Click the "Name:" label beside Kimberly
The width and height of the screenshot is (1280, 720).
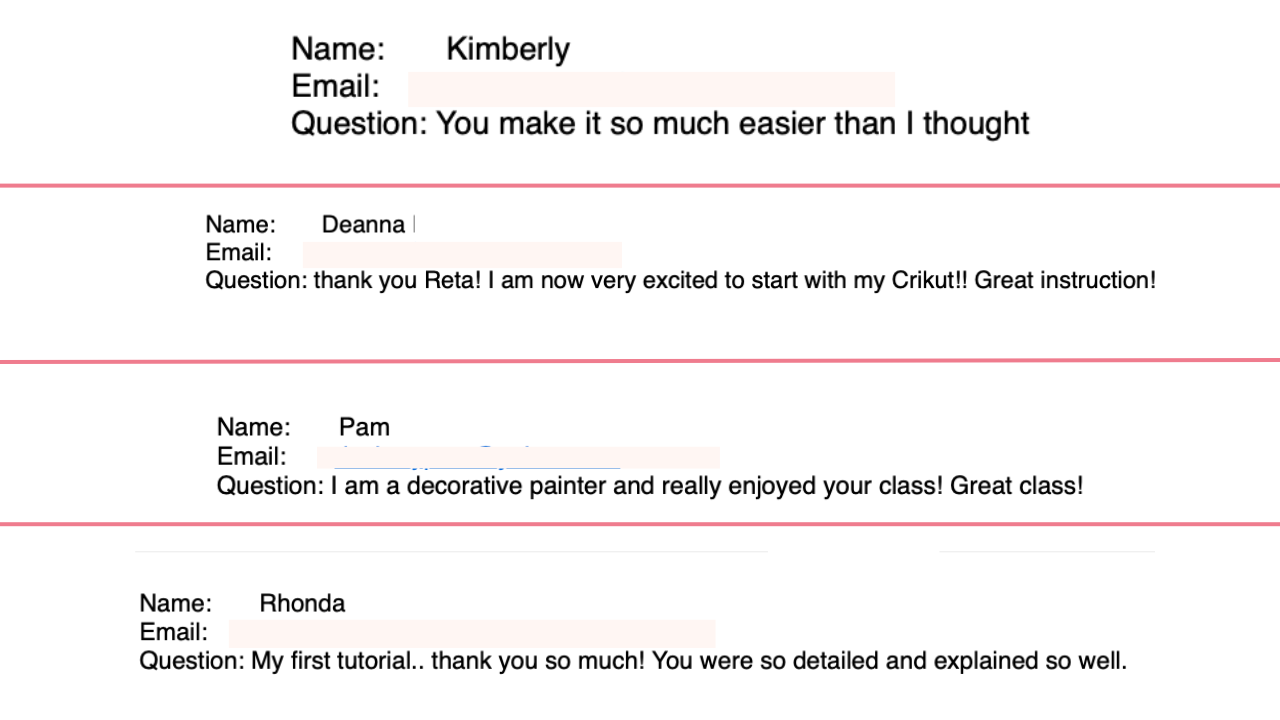[338, 49]
